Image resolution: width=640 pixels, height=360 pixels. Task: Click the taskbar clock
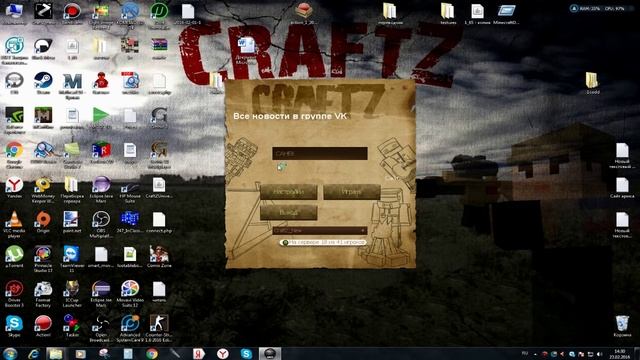(x=620, y=354)
